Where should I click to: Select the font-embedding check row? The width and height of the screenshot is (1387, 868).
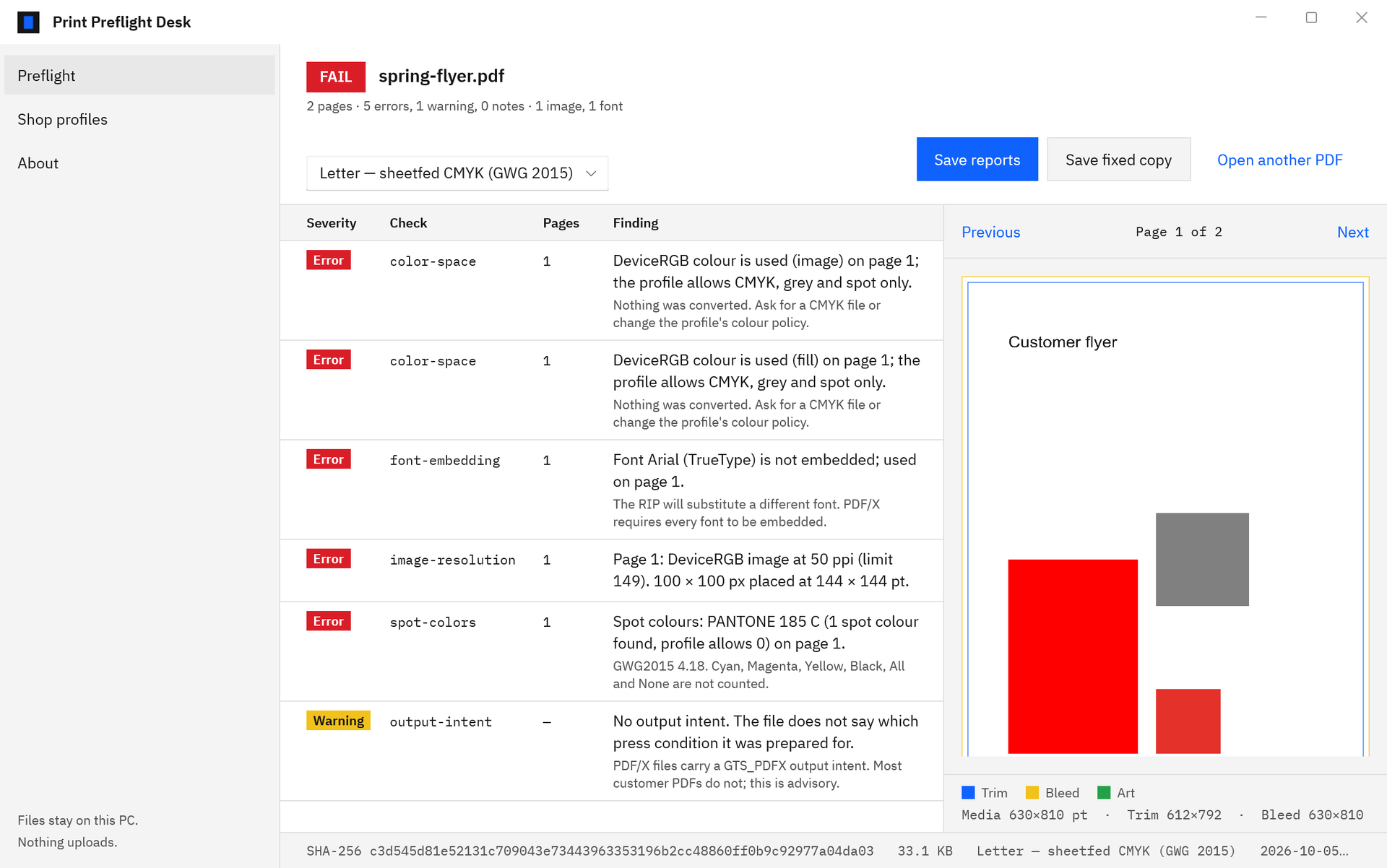611,490
